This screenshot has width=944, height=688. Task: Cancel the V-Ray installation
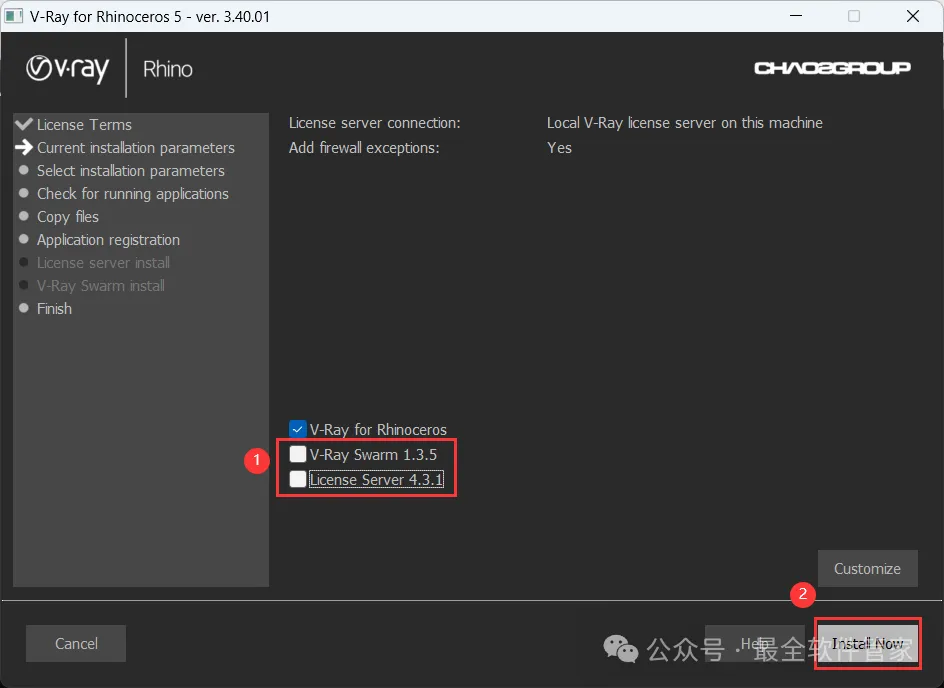pos(76,643)
